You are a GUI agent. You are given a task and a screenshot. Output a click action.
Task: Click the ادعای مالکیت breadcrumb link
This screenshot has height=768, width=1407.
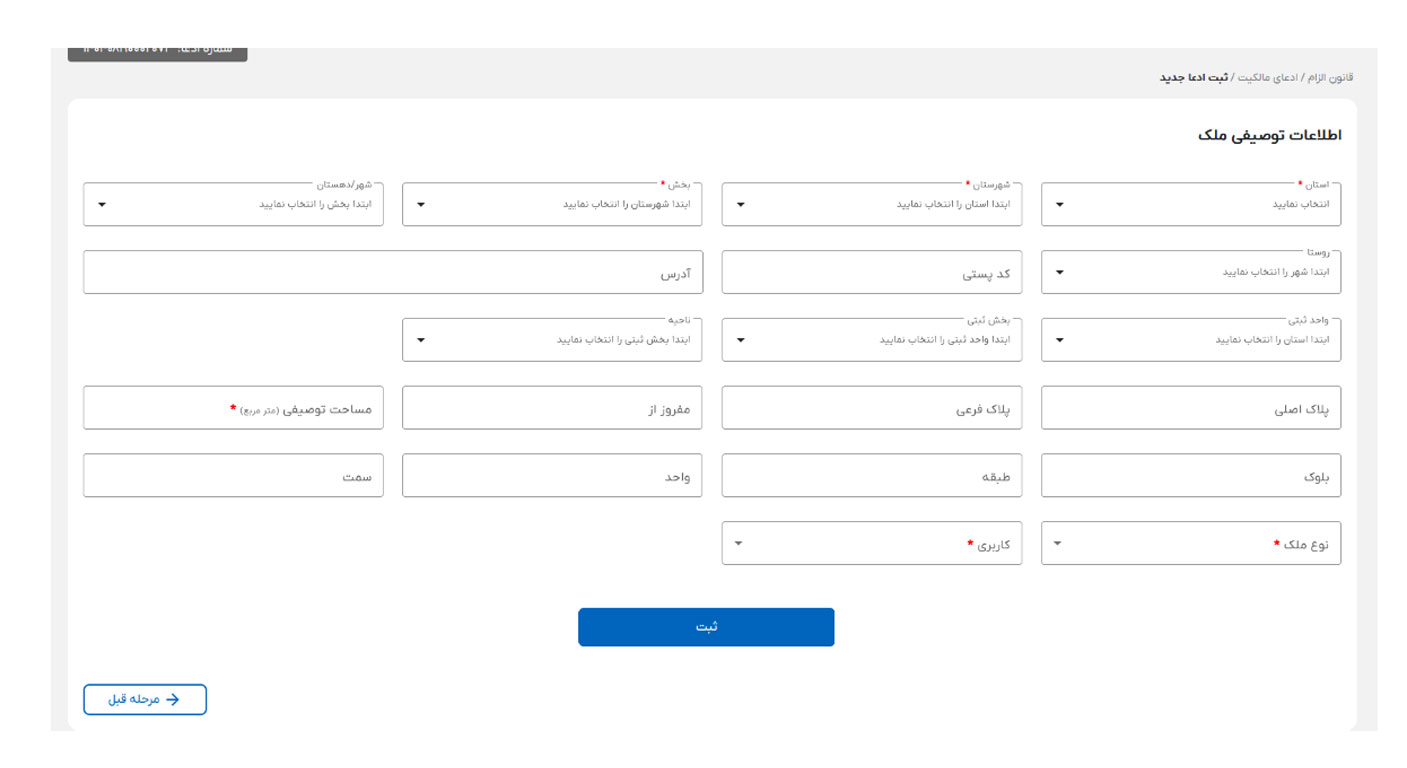point(1270,78)
